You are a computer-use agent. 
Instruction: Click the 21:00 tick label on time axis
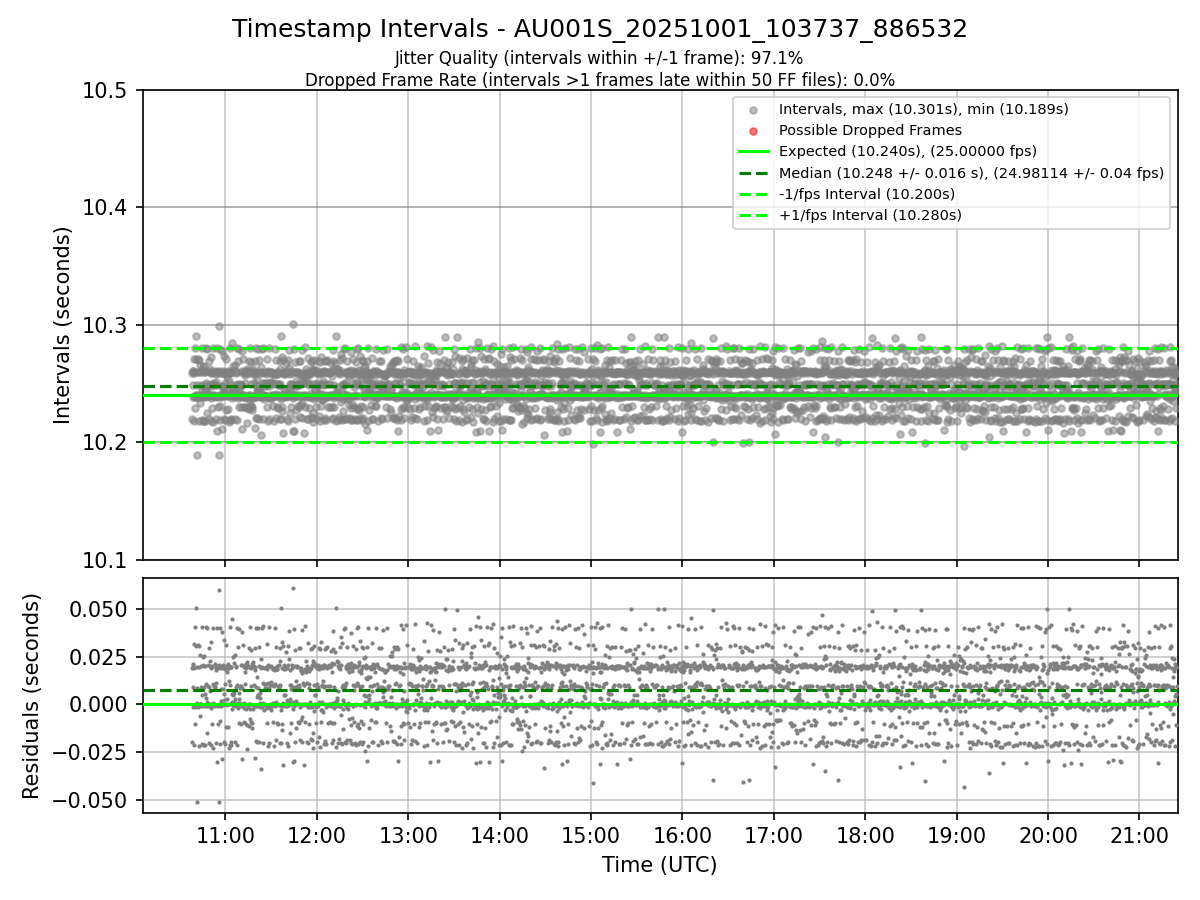[x=1139, y=832]
